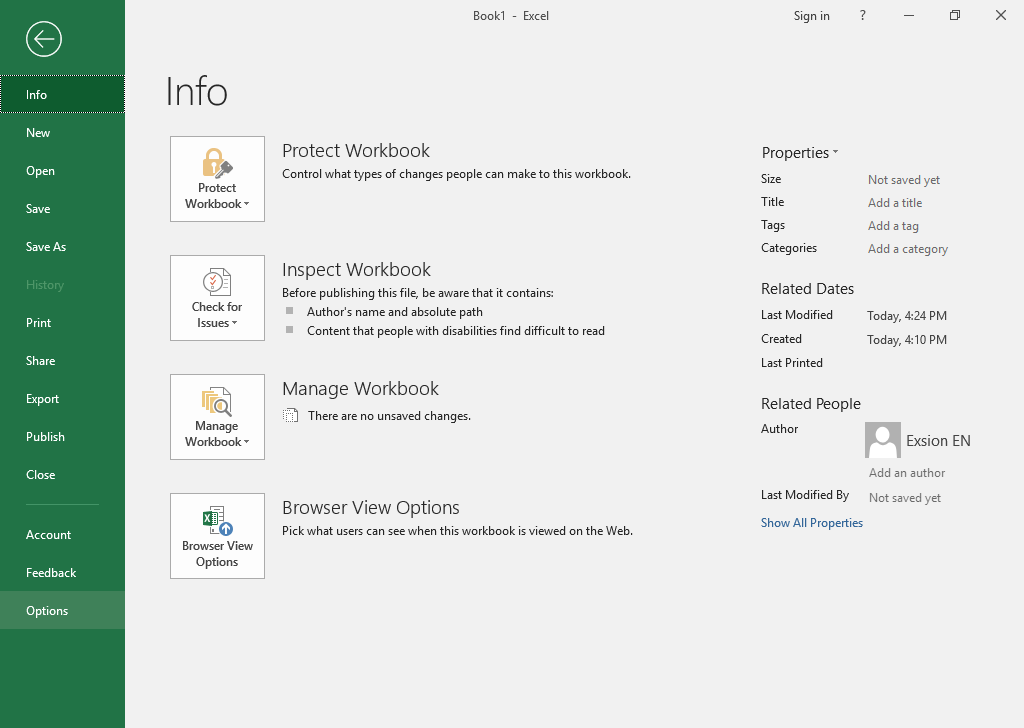Click the Last Modified By value
Screen dimensions: 1024x728
click(x=904, y=498)
